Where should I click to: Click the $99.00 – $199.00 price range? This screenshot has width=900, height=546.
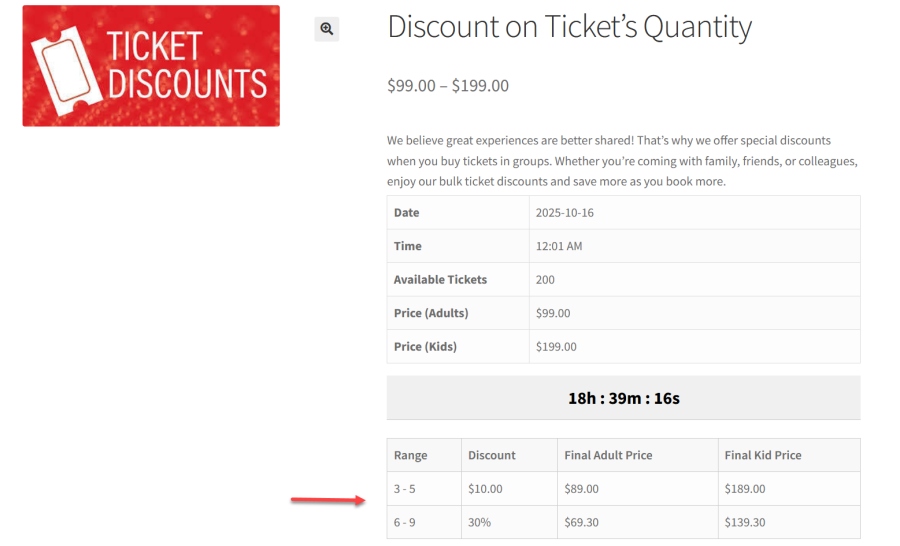click(448, 86)
